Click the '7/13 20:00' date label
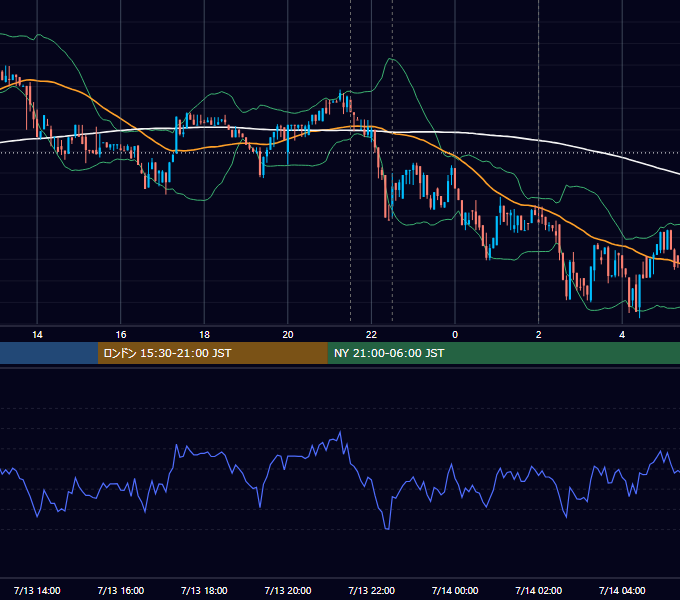The height and width of the screenshot is (600, 680). pos(288,590)
